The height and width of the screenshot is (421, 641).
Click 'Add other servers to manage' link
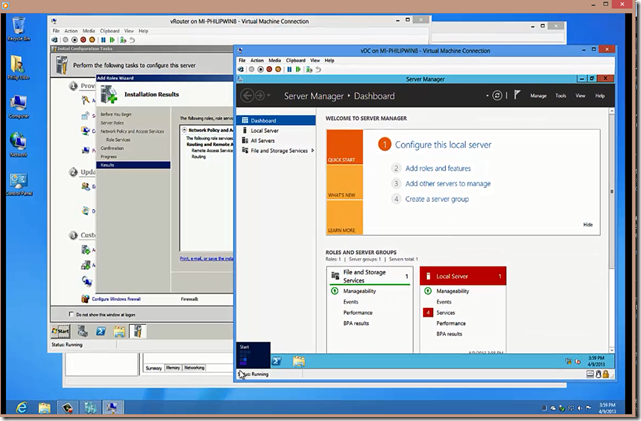448,184
